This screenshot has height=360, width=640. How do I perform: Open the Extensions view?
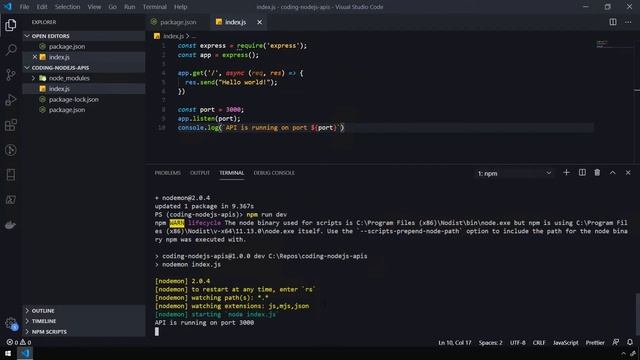(x=11, y=125)
